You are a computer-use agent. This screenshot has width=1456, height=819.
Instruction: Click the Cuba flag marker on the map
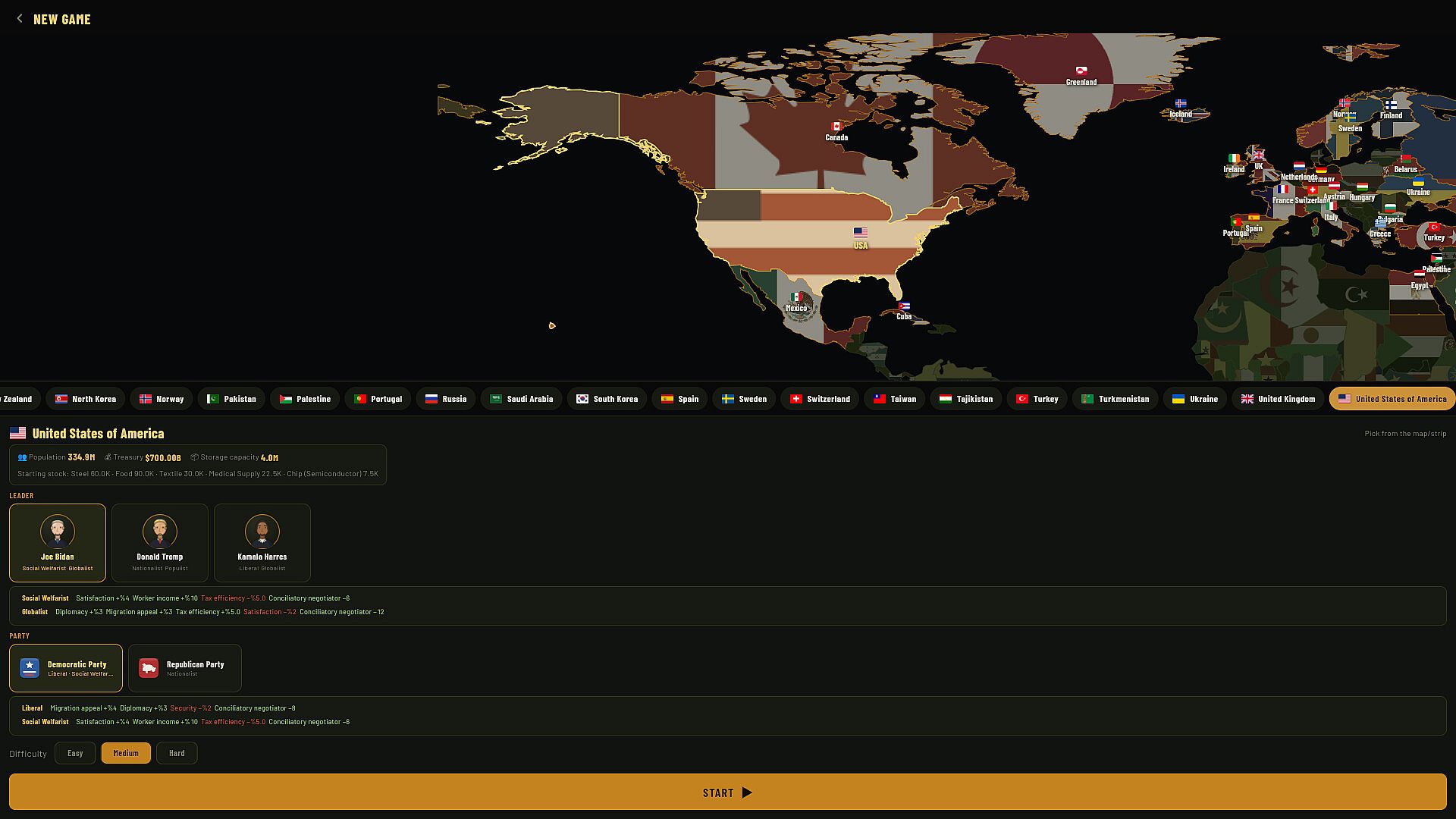(904, 306)
